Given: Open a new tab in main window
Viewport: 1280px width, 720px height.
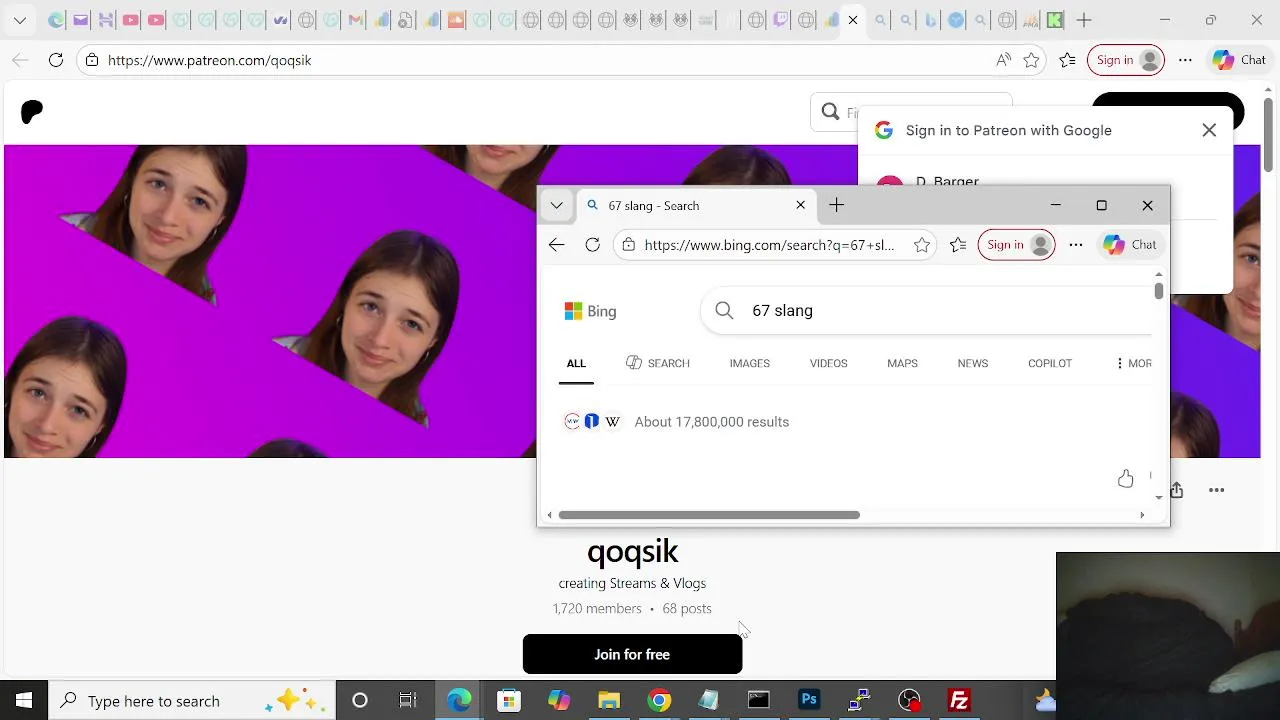Looking at the screenshot, I should click(x=1084, y=20).
